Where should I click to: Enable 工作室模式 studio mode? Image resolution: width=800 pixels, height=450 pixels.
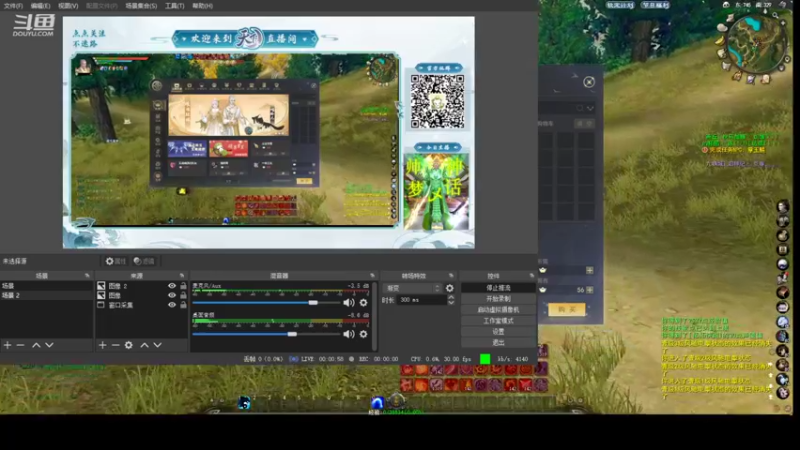[498, 321]
